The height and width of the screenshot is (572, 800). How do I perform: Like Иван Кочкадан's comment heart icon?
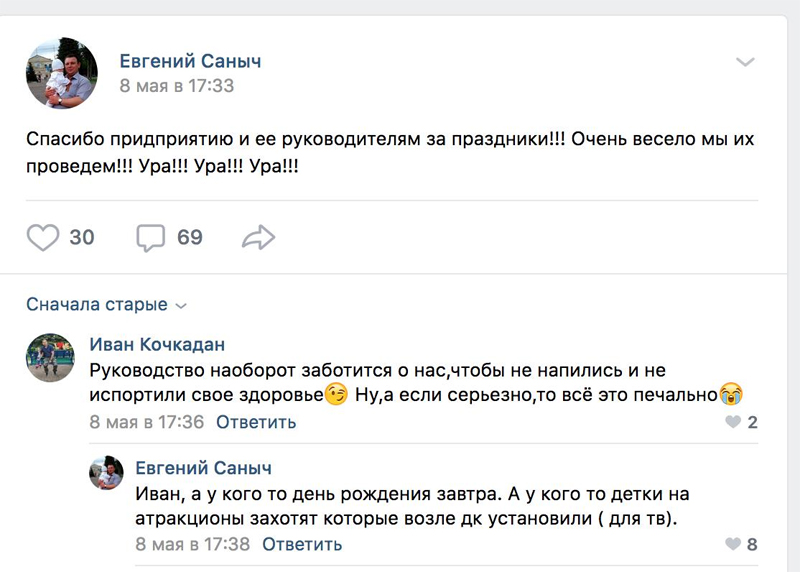[x=734, y=422]
